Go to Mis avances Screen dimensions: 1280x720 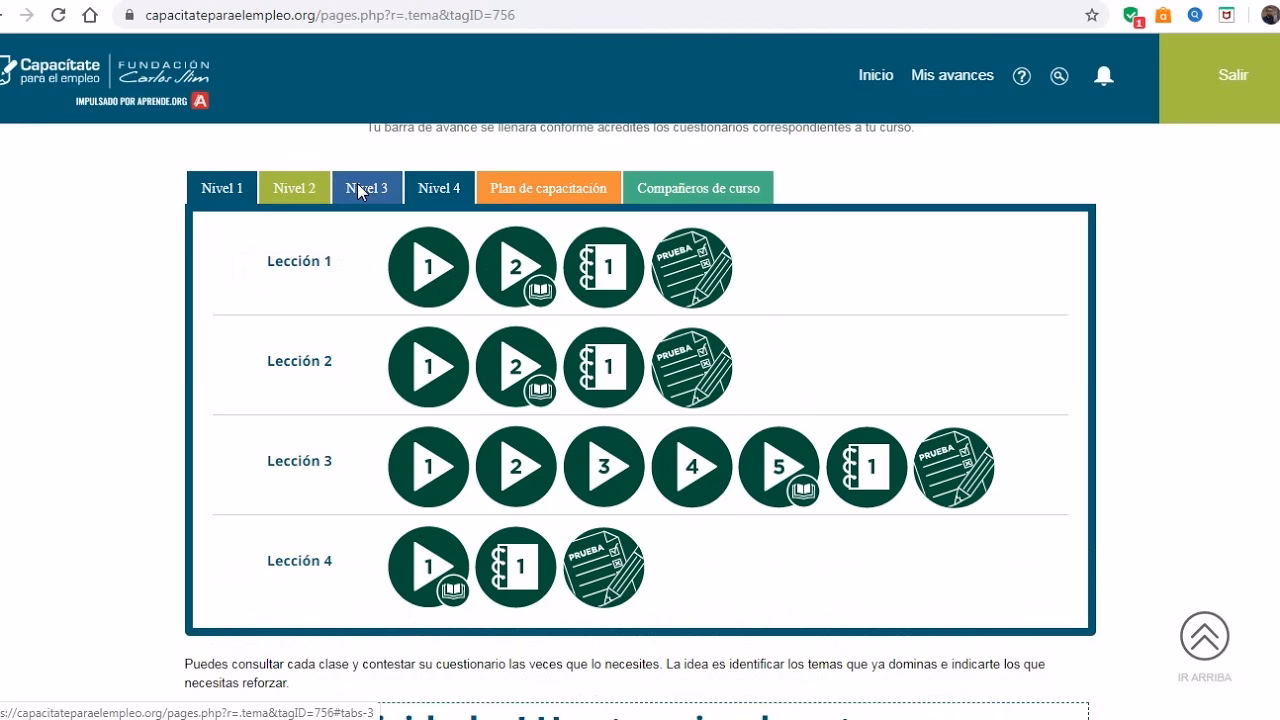tap(951, 75)
